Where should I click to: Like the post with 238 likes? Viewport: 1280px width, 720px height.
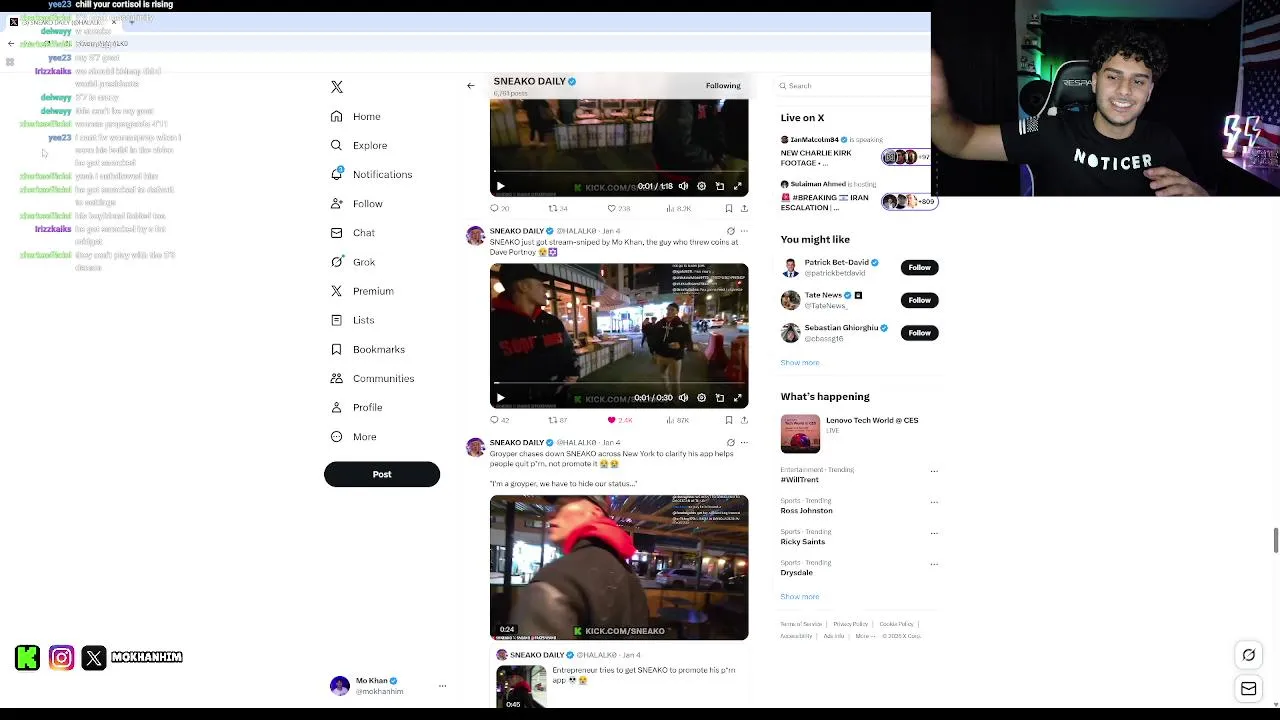[619, 209]
